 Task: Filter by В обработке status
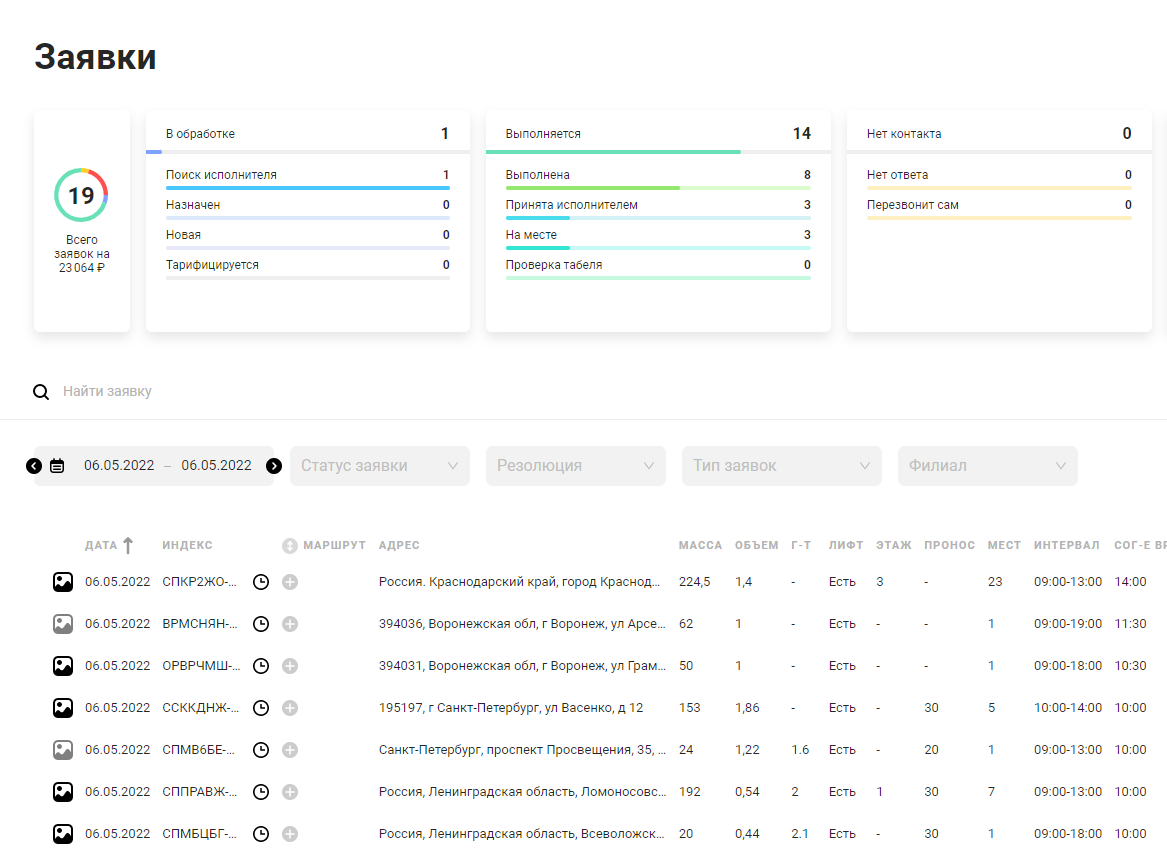[x=307, y=134]
